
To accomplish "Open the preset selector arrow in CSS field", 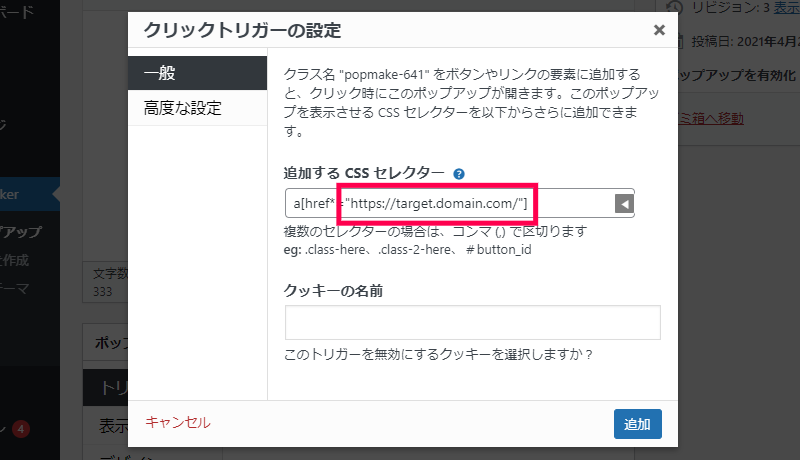I will (x=624, y=204).
